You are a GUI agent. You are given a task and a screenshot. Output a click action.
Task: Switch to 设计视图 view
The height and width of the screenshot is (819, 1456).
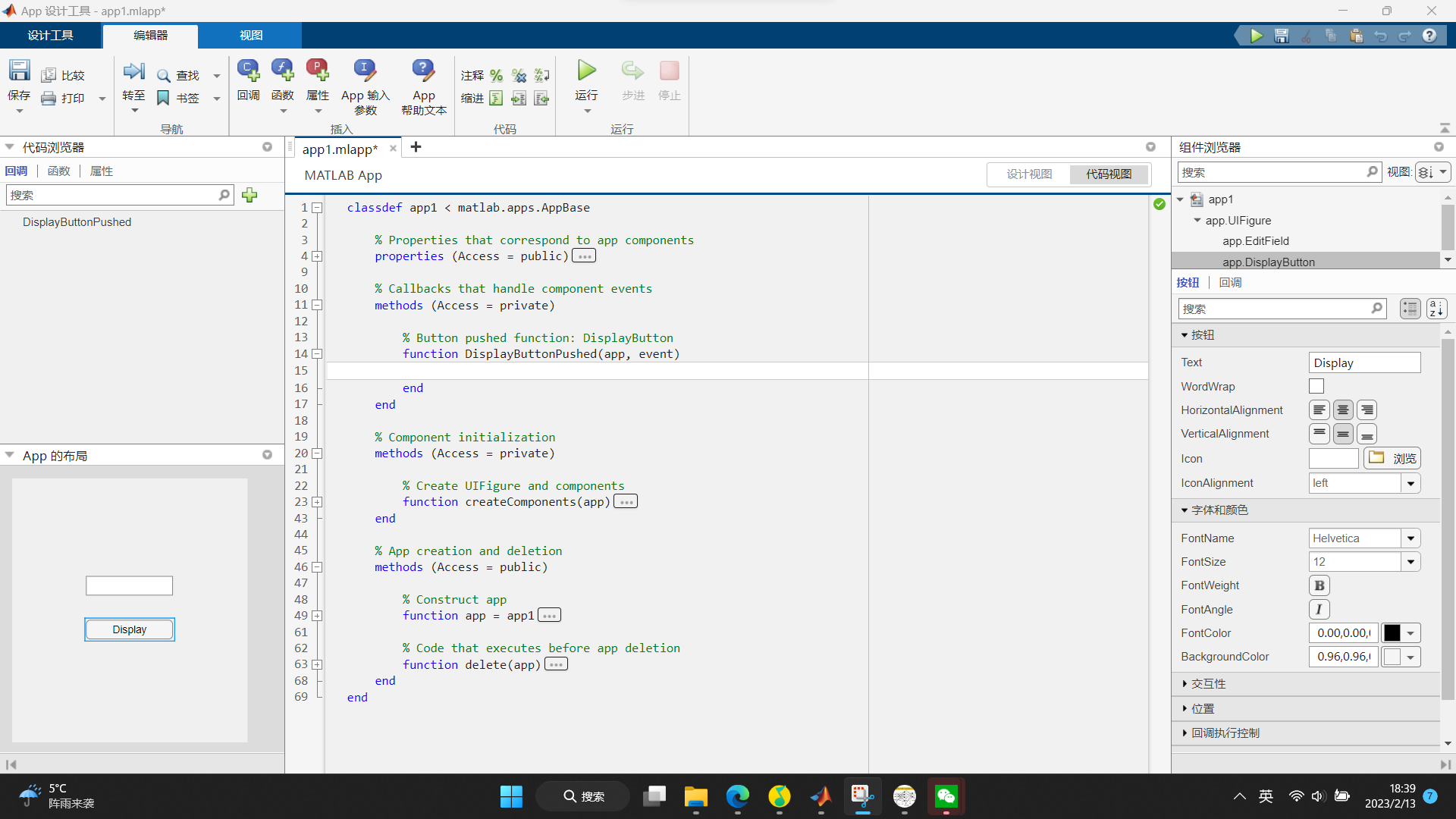click(1029, 174)
